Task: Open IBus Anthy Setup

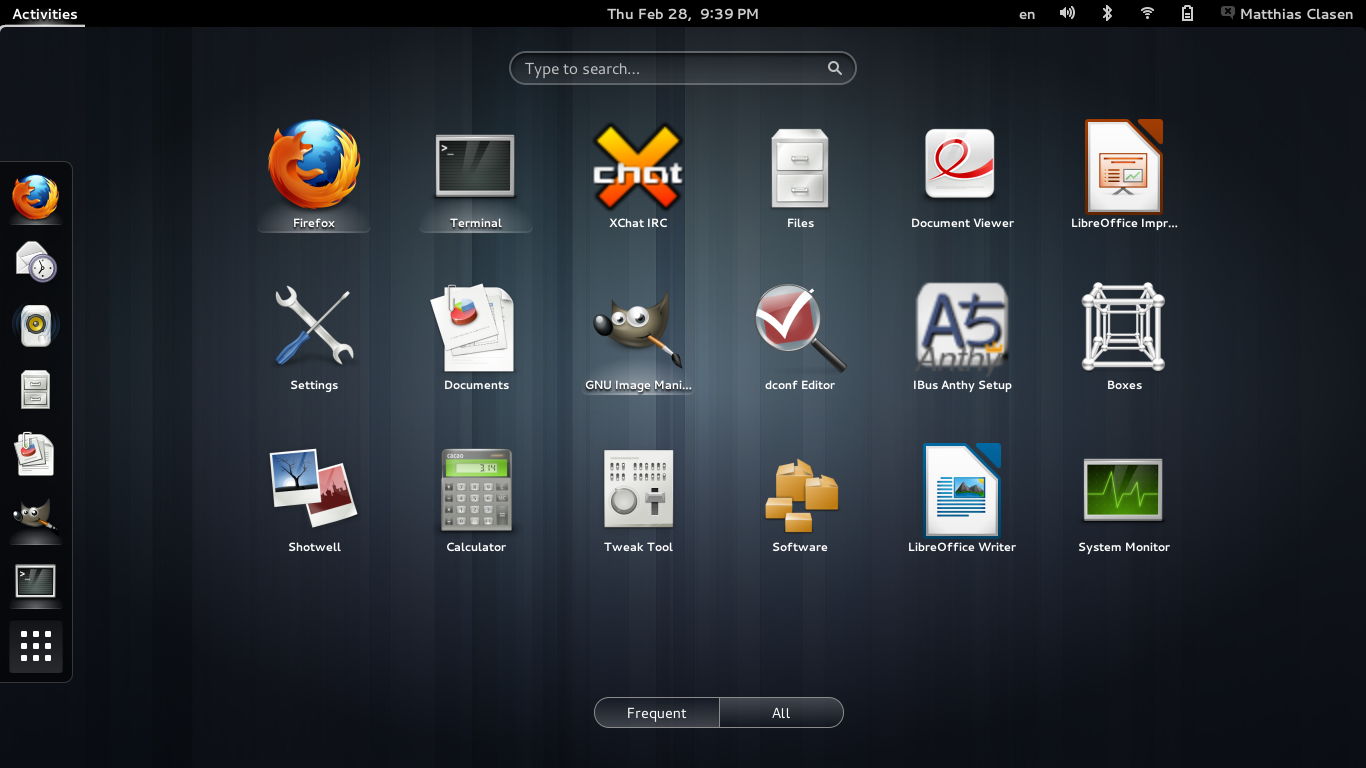Action: coord(962,327)
